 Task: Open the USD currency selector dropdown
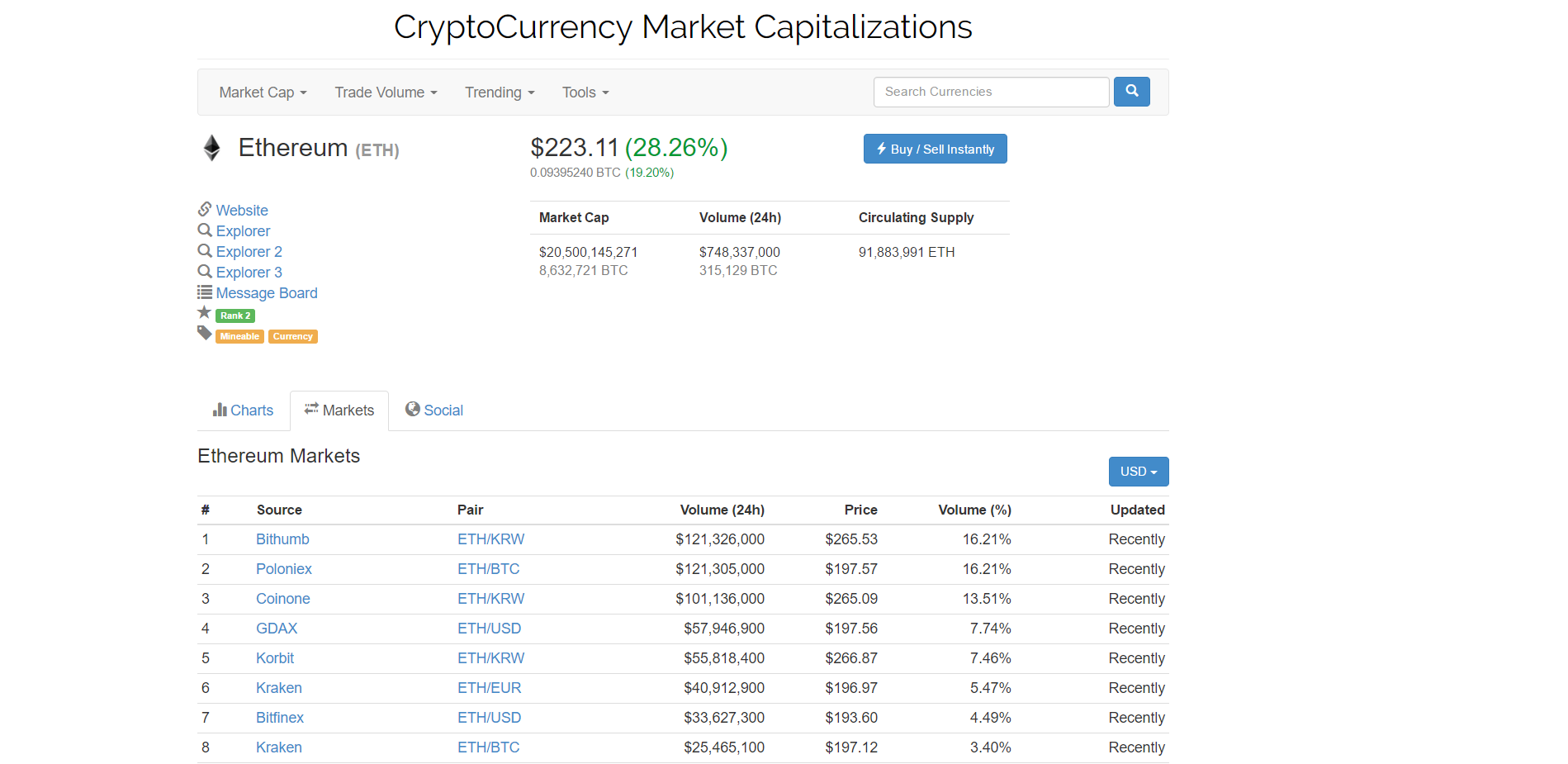tap(1138, 472)
